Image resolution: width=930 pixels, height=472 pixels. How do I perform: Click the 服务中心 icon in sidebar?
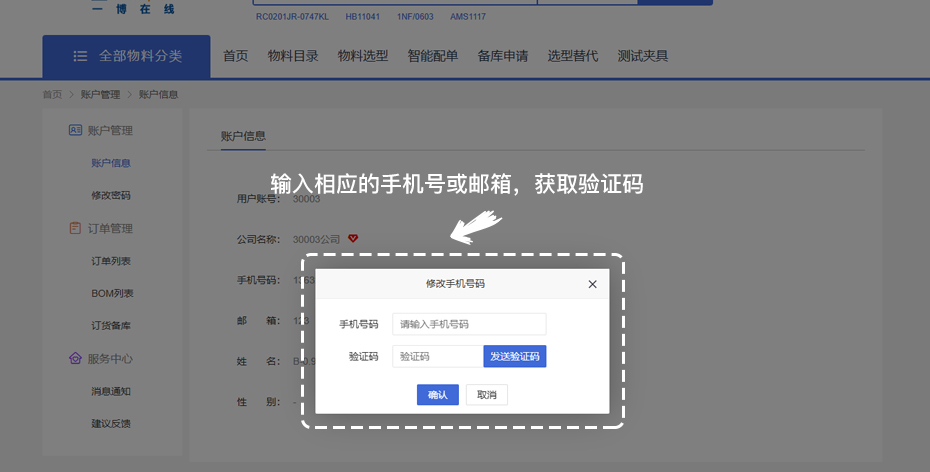pyautogui.click(x=75, y=358)
